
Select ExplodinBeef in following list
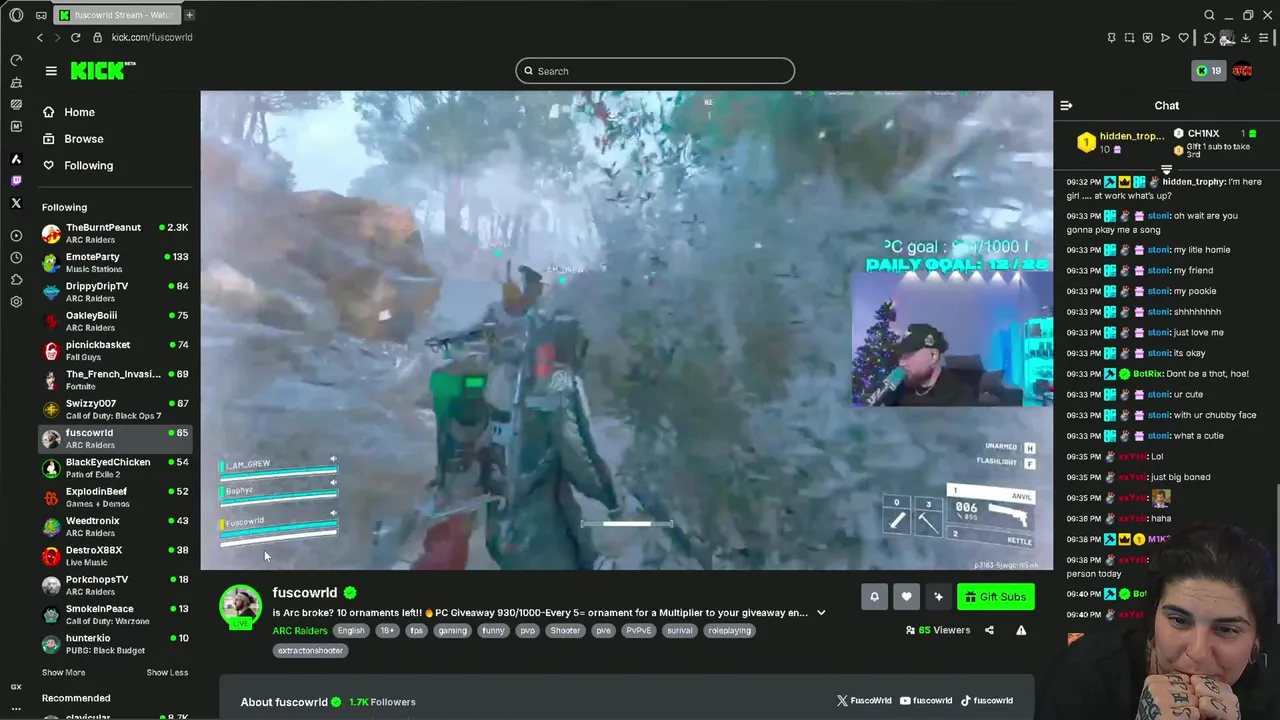click(115, 497)
